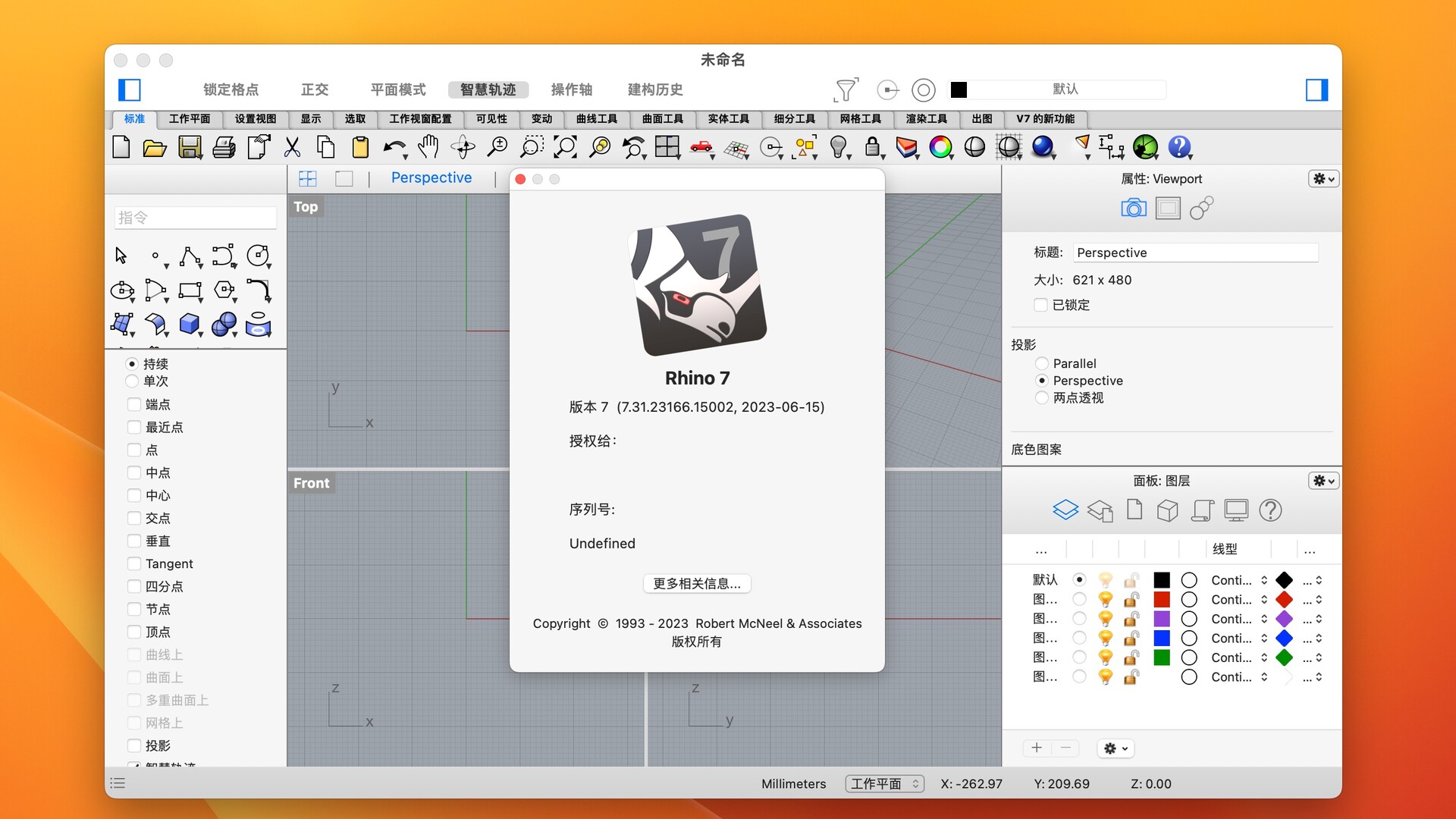This screenshot has width=1456, height=819.
Task: Click the 更多相关信息 button in the dialog
Action: coord(697,583)
